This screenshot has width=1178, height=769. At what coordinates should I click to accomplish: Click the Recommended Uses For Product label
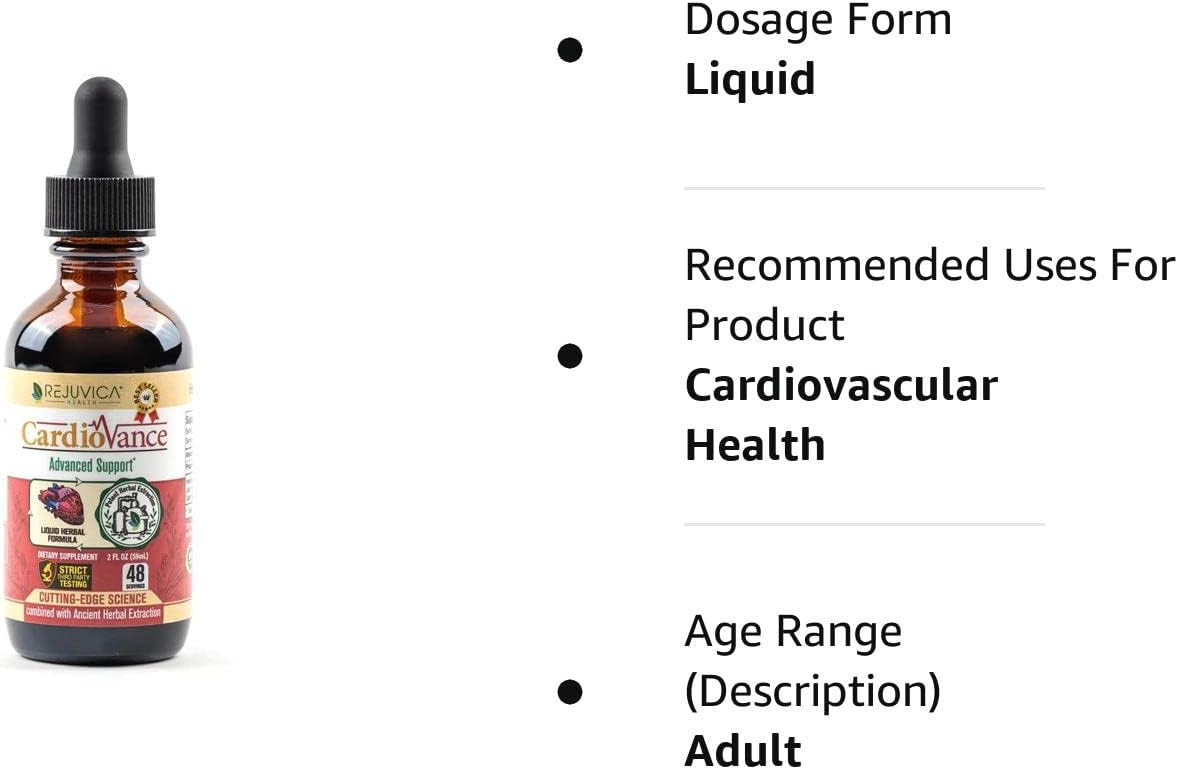click(x=928, y=295)
